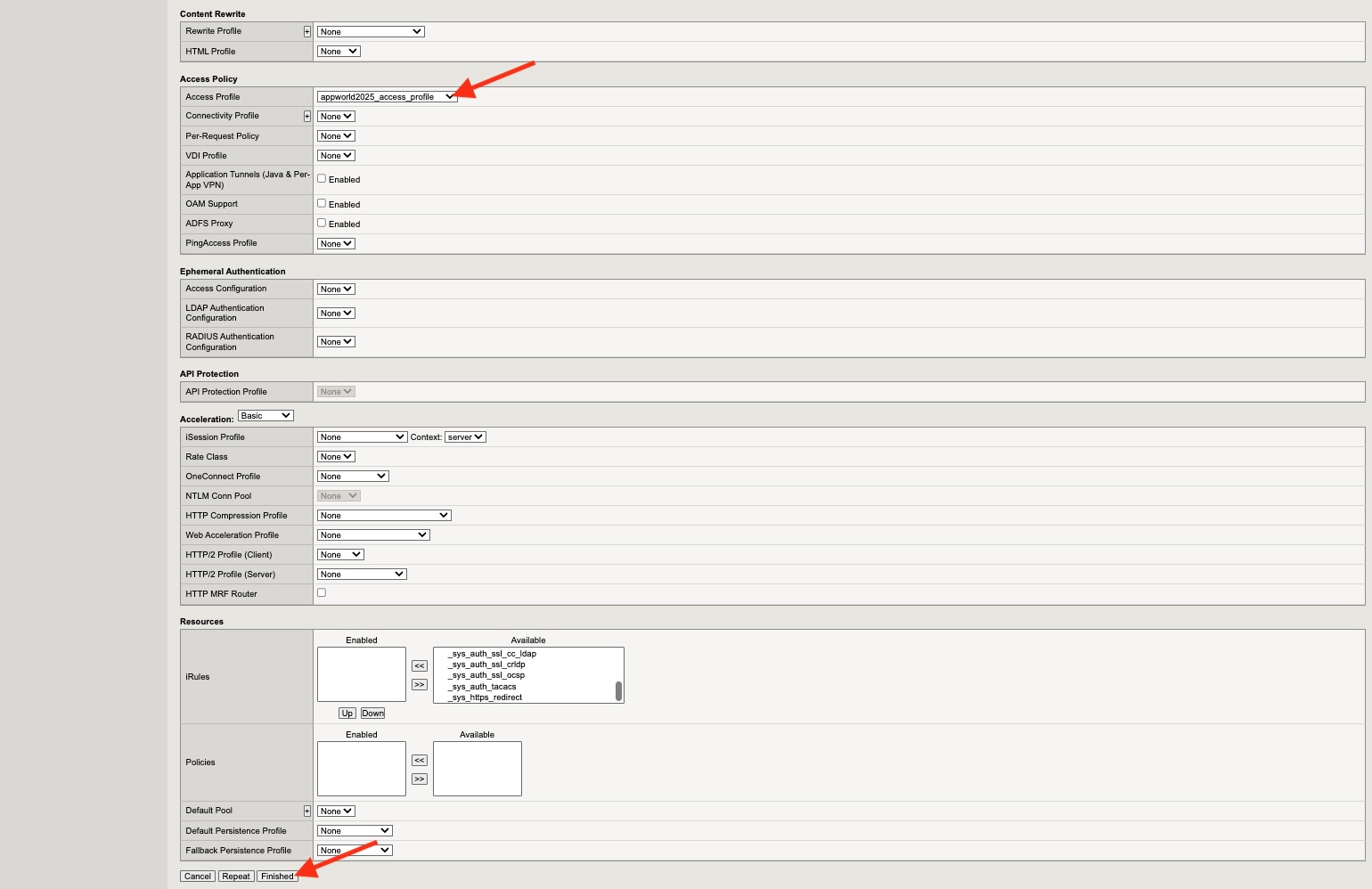Enable the OAM Support checkbox
This screenshot has width=1372, height=889.
point(322,204)
